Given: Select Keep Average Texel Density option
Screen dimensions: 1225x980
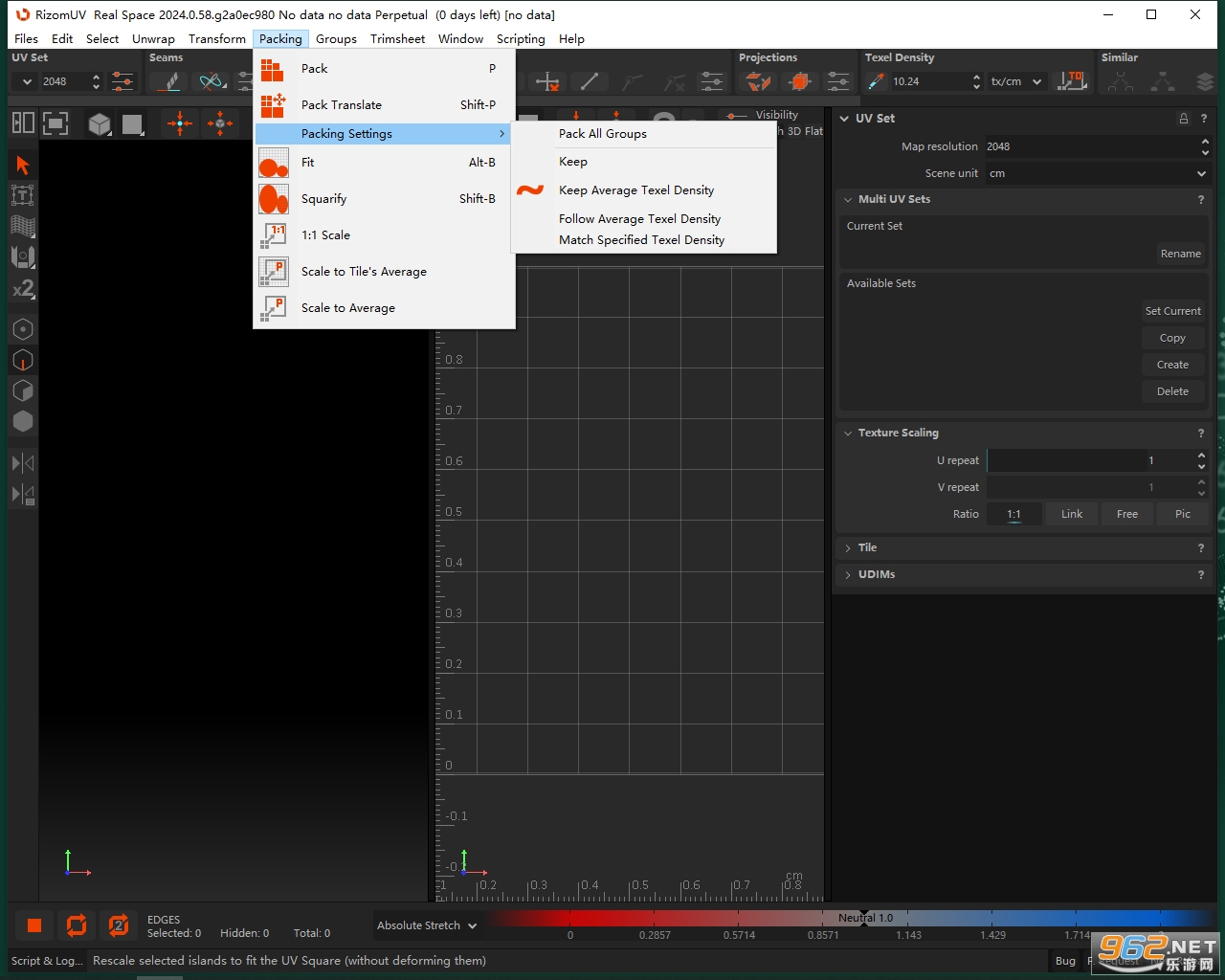Looking at the screenshot, I should click(x=636, y=190).
